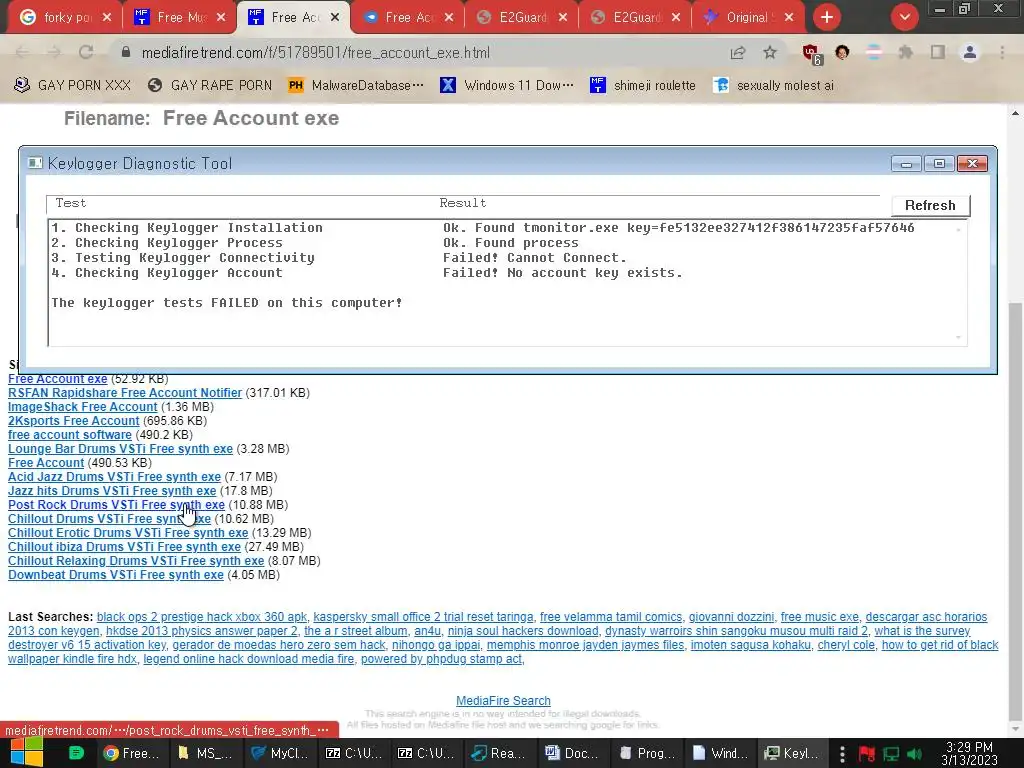The height and width of the screenshot is (768, 1024).
Task: Reload the page with the refresh icon
Action: coord(86,52)
